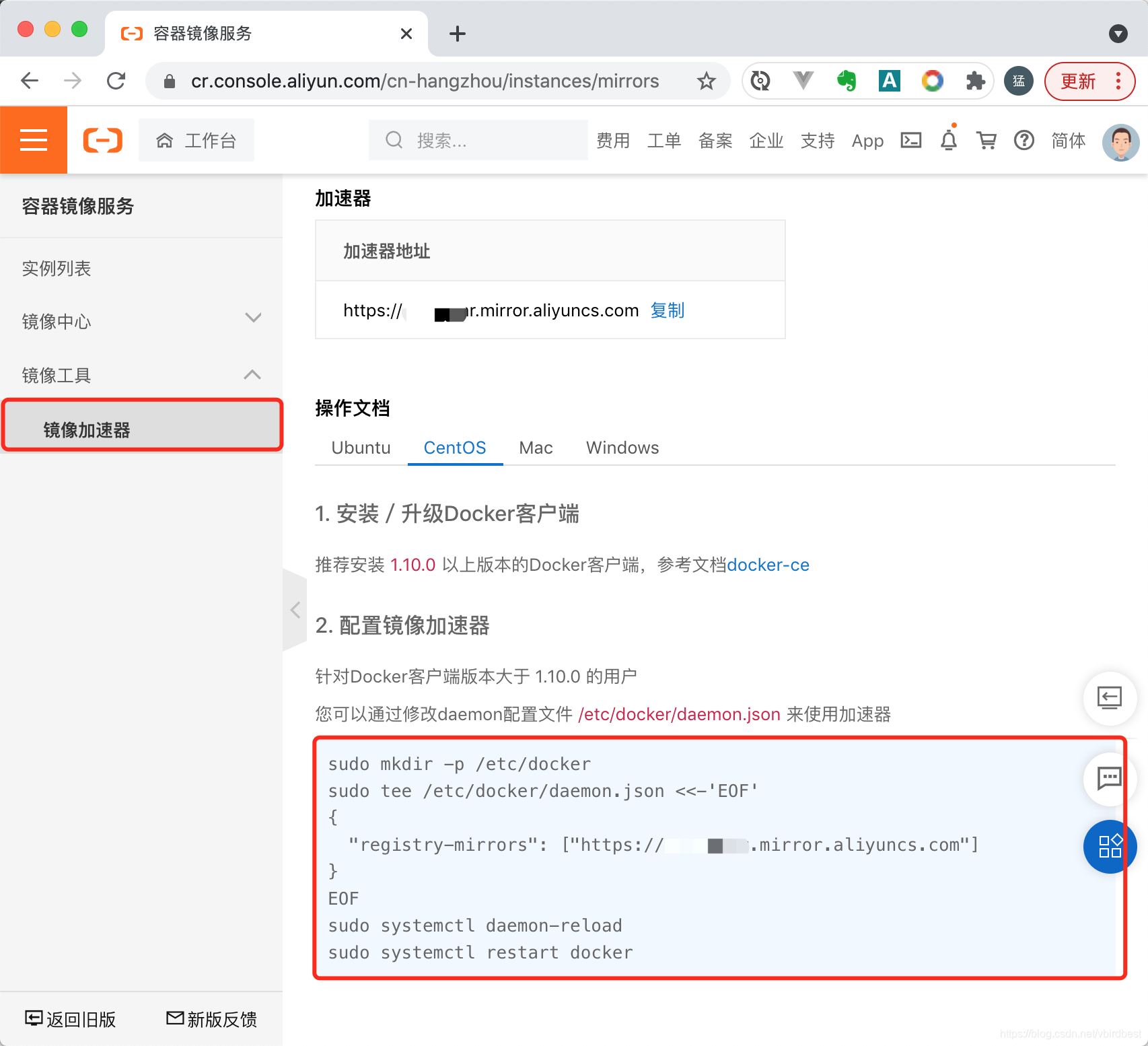Screen dimensions: 1148x1046
Task: Open a new browser tab
Action: 458,34
